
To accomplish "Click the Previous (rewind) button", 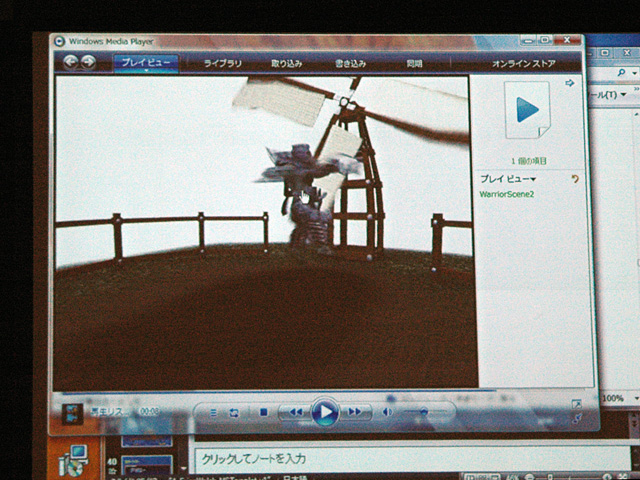I will (x=294, y=412).
